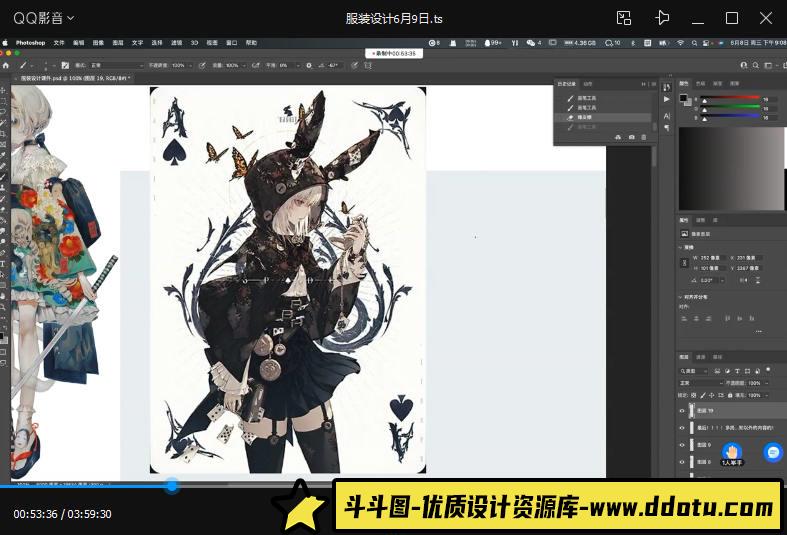Open the 窗口 menu

click(231, 43)
